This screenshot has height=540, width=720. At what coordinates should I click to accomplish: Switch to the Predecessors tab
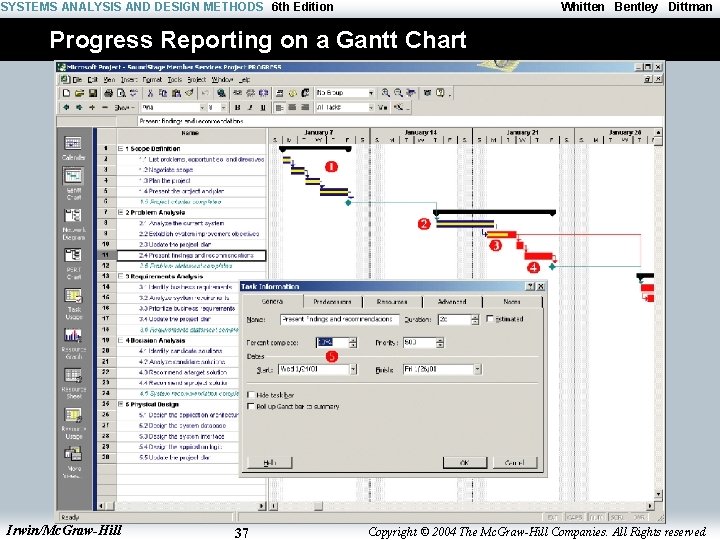[332, 302]
